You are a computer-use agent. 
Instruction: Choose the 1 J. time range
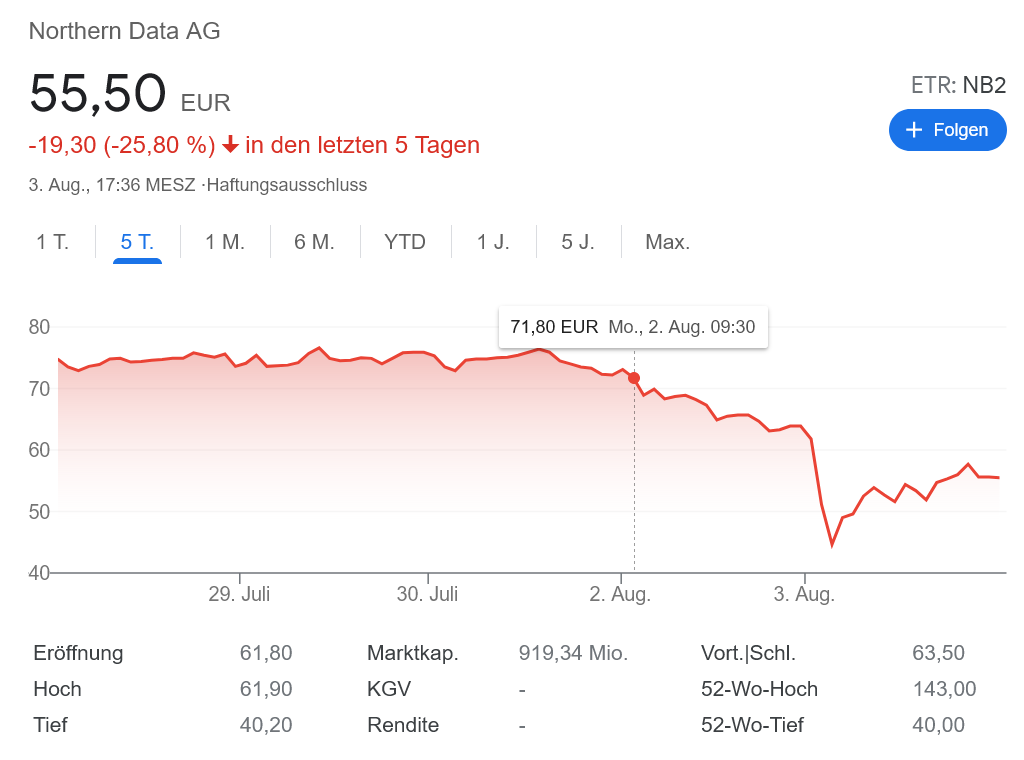tap(493, 242)
